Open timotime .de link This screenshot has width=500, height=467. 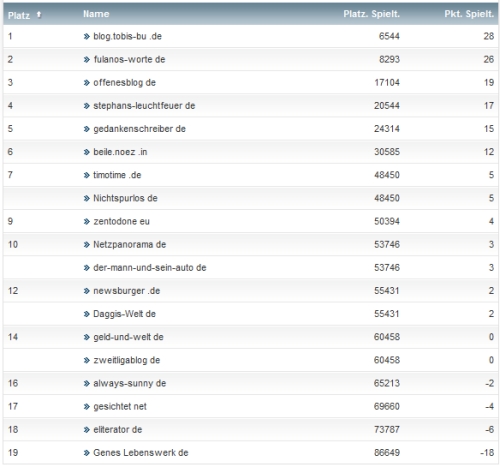tap(117, 175)
